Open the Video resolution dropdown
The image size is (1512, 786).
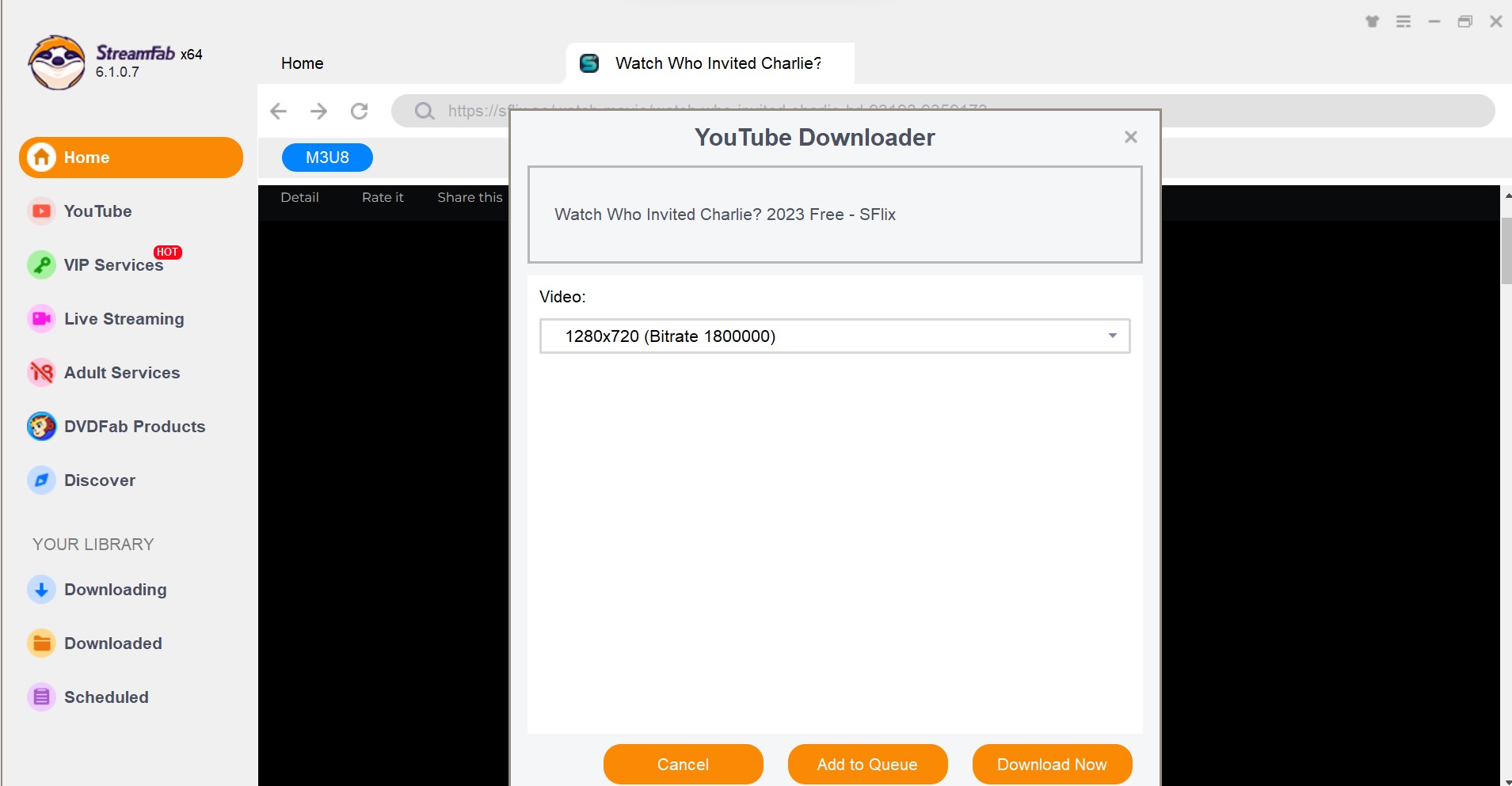coord(835,336)
